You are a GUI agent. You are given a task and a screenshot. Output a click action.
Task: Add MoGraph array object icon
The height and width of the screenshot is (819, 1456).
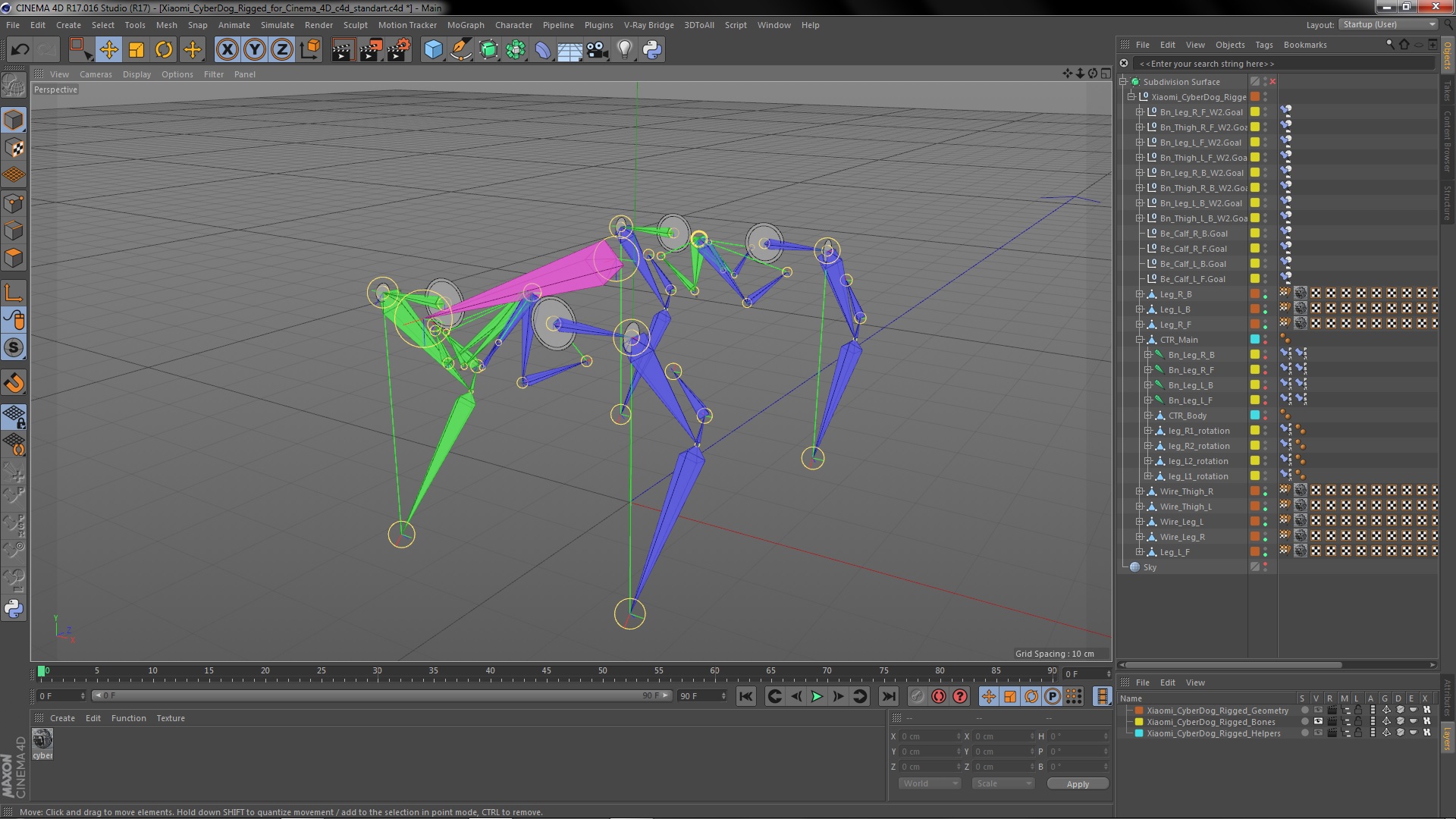tap(516, 50)
